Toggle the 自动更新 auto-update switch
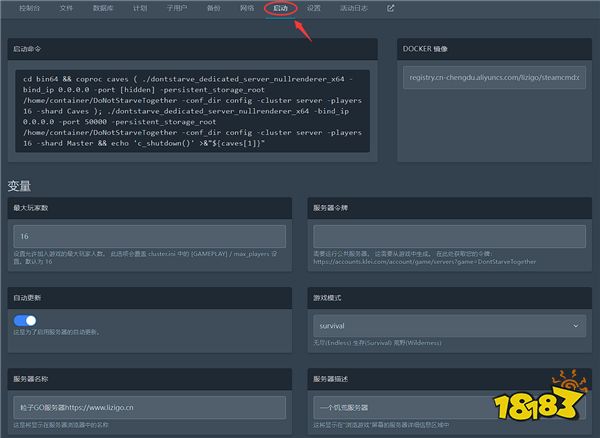The height and width of the screenshot is (438, 600). click(26, 322)
